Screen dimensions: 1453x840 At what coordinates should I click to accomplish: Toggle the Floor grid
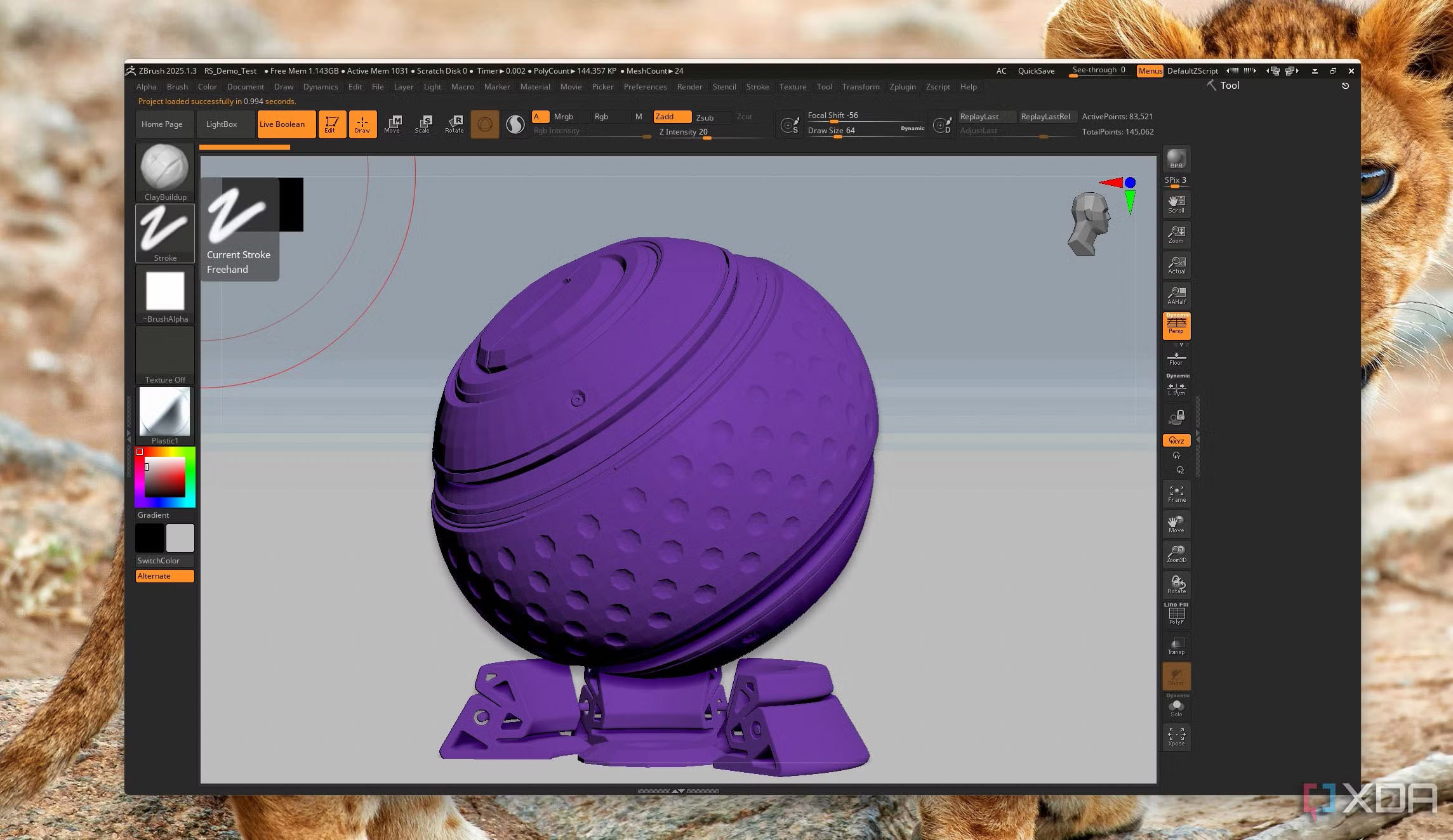(1176, 357)
